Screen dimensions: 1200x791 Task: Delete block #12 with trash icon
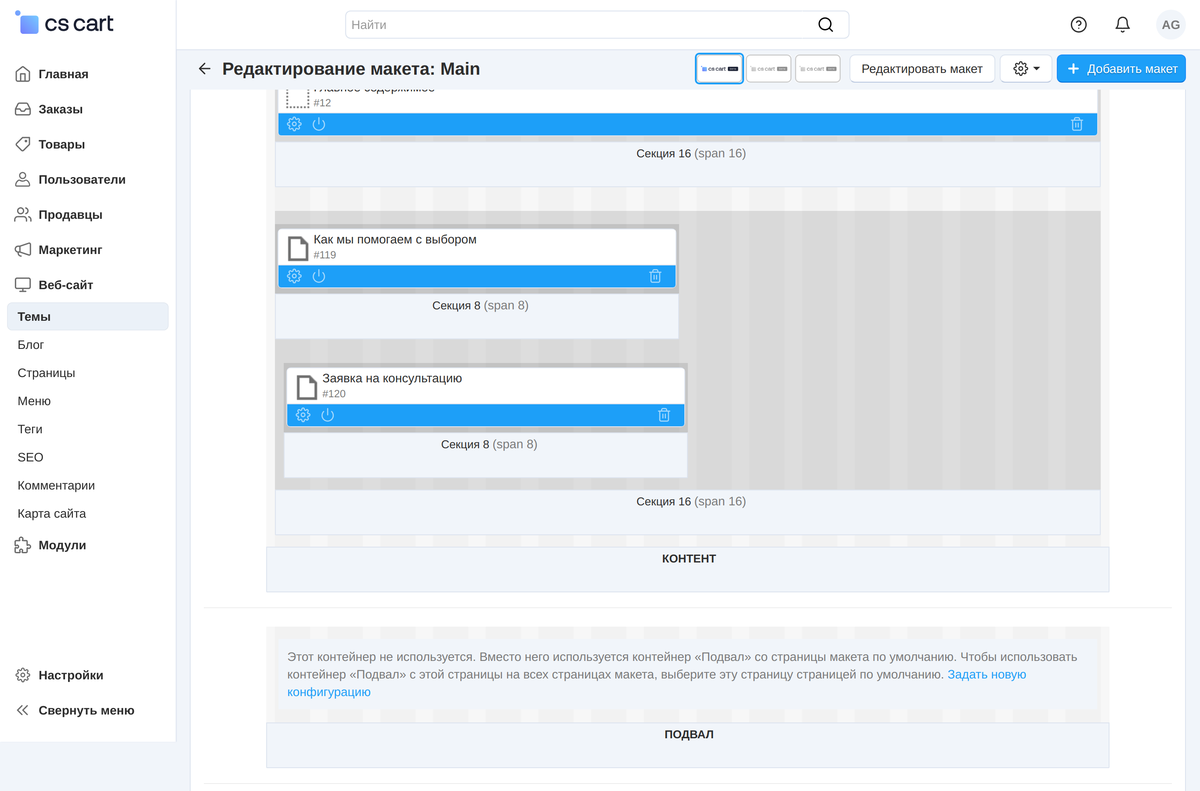(x=1077, y=124)
